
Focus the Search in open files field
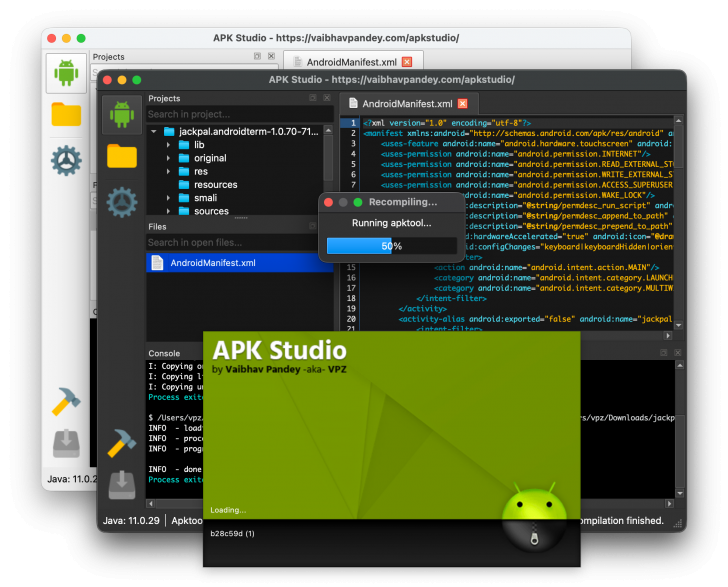tap(232, 242)
